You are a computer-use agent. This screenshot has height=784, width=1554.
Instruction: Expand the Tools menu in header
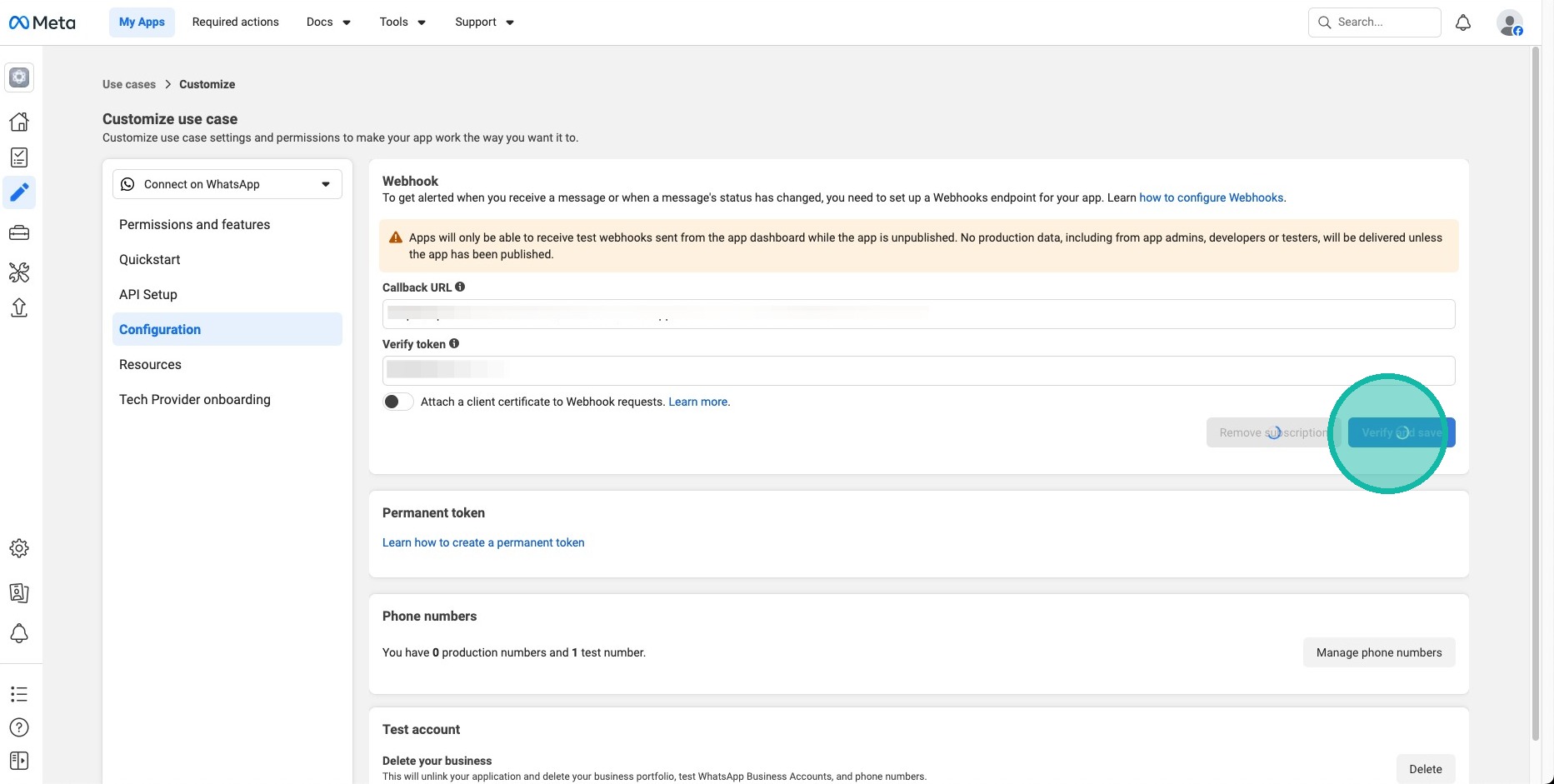(402, 22)
